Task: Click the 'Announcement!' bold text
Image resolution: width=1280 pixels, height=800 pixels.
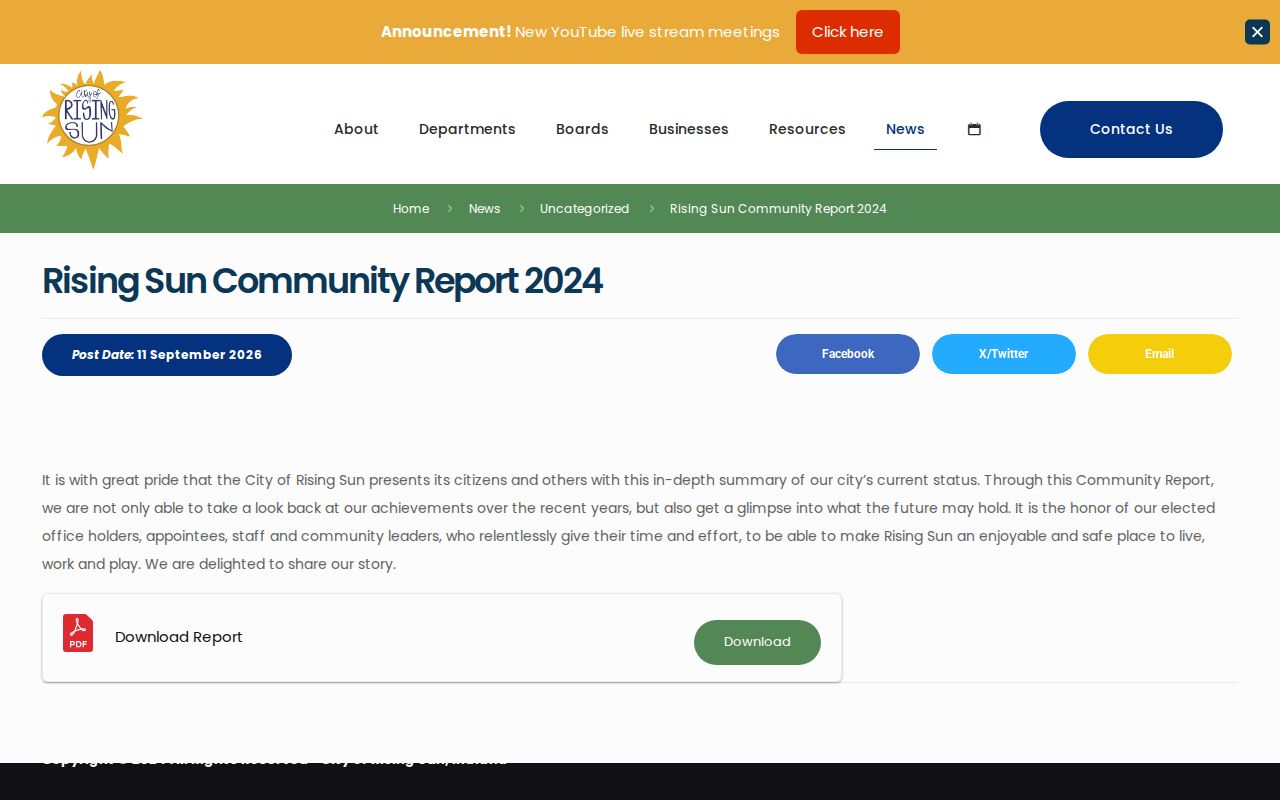Action: (446, 32)
